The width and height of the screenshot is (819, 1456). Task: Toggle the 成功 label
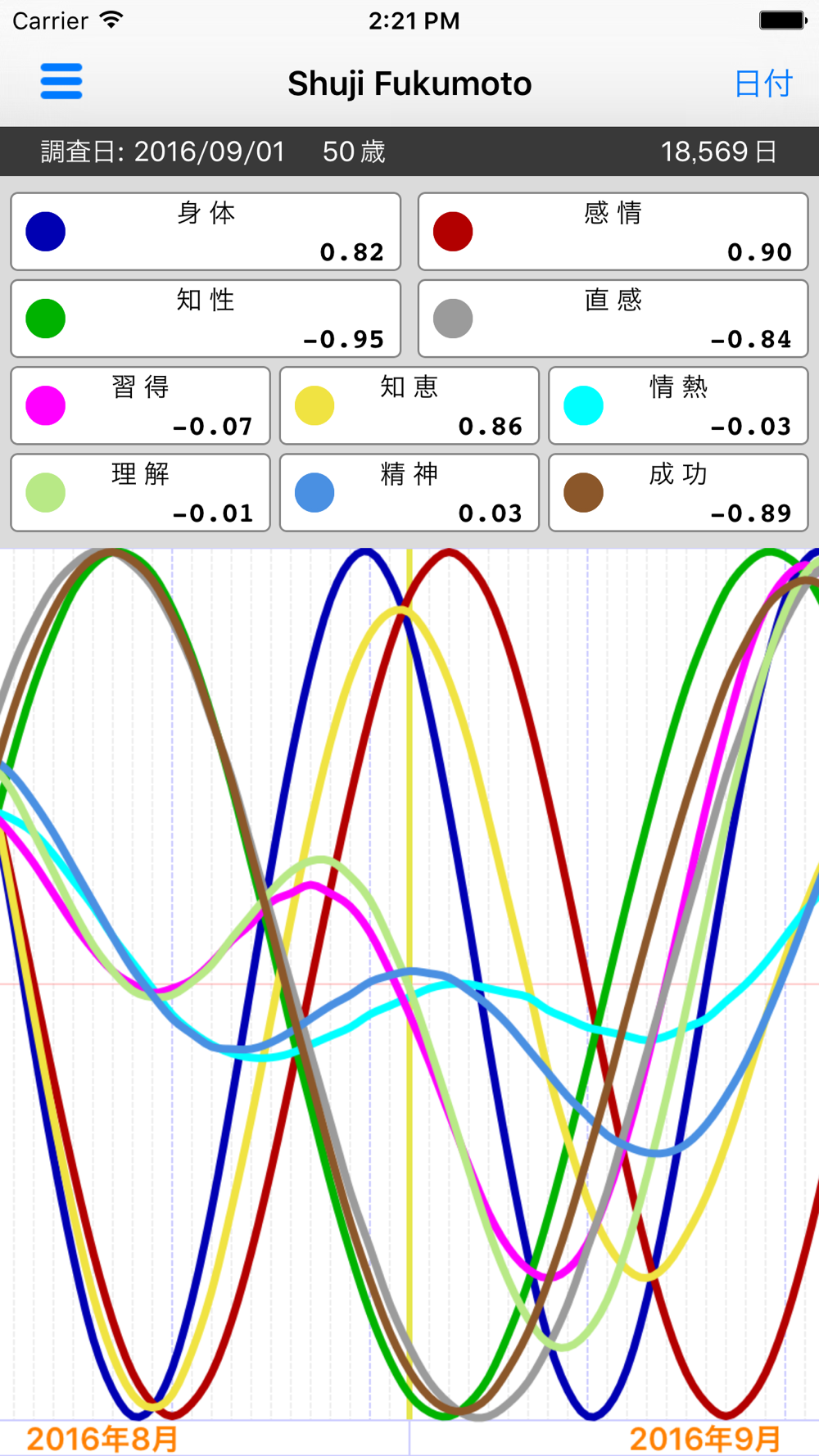[679, 473]
